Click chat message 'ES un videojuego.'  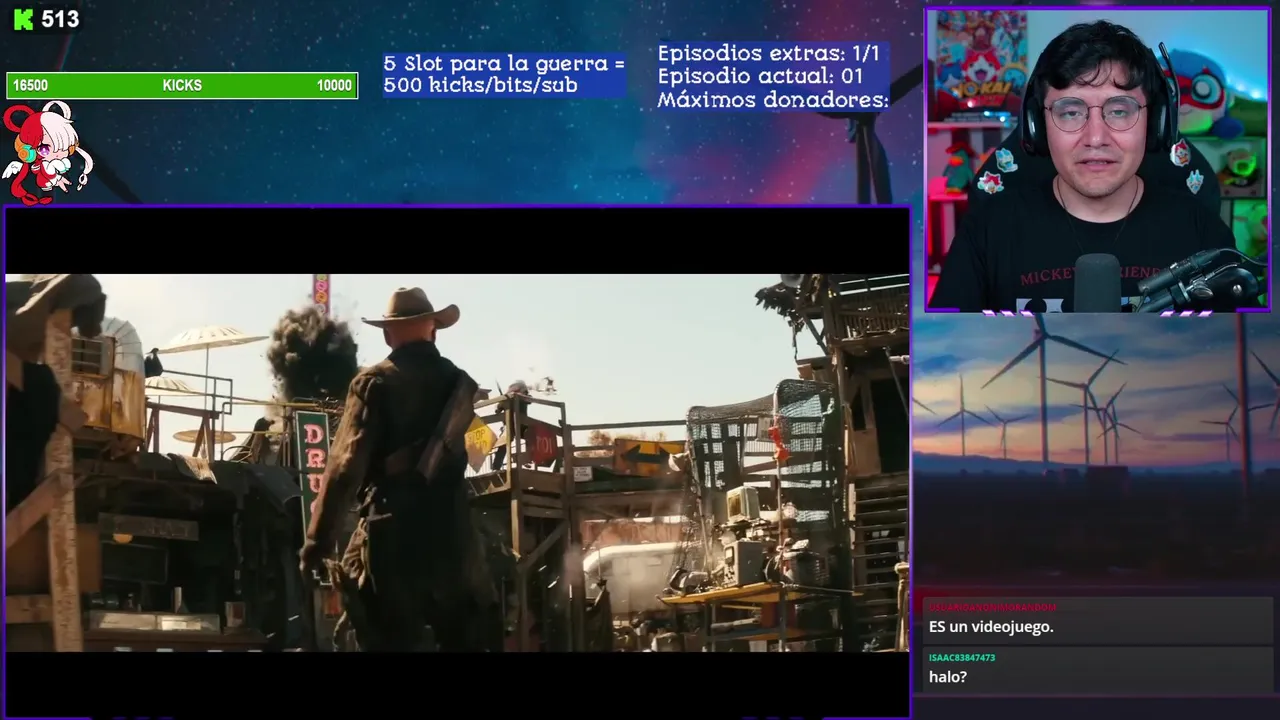coord(991,627)
